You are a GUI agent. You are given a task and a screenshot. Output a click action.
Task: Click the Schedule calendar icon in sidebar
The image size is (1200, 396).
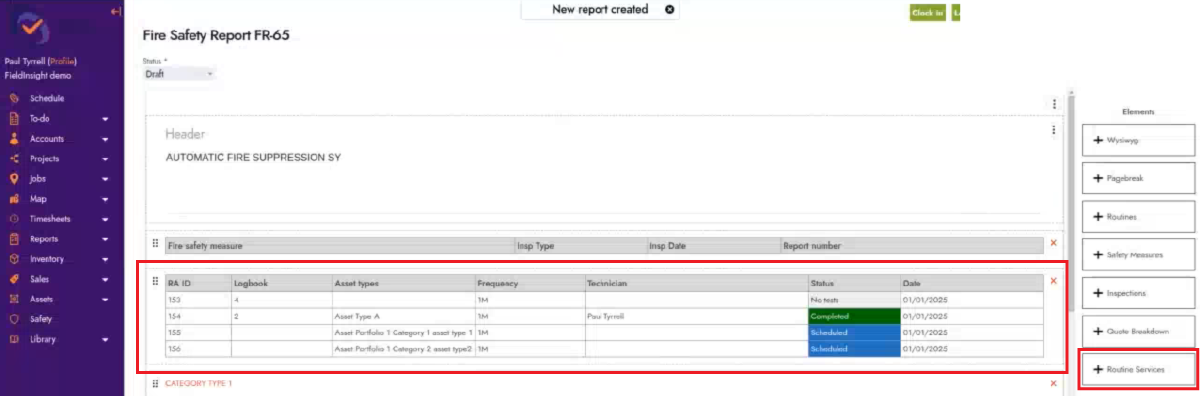(x=14, y=99)
